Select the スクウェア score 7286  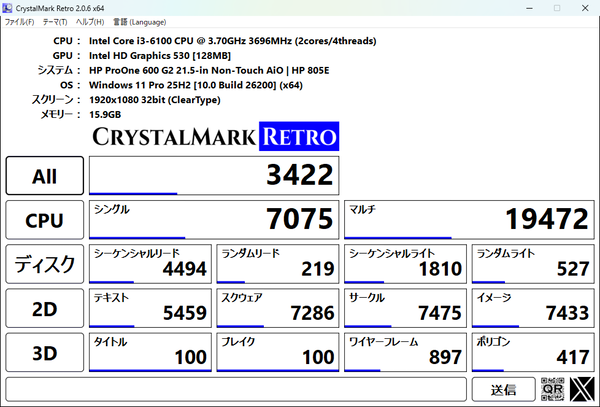coord(312,313)
